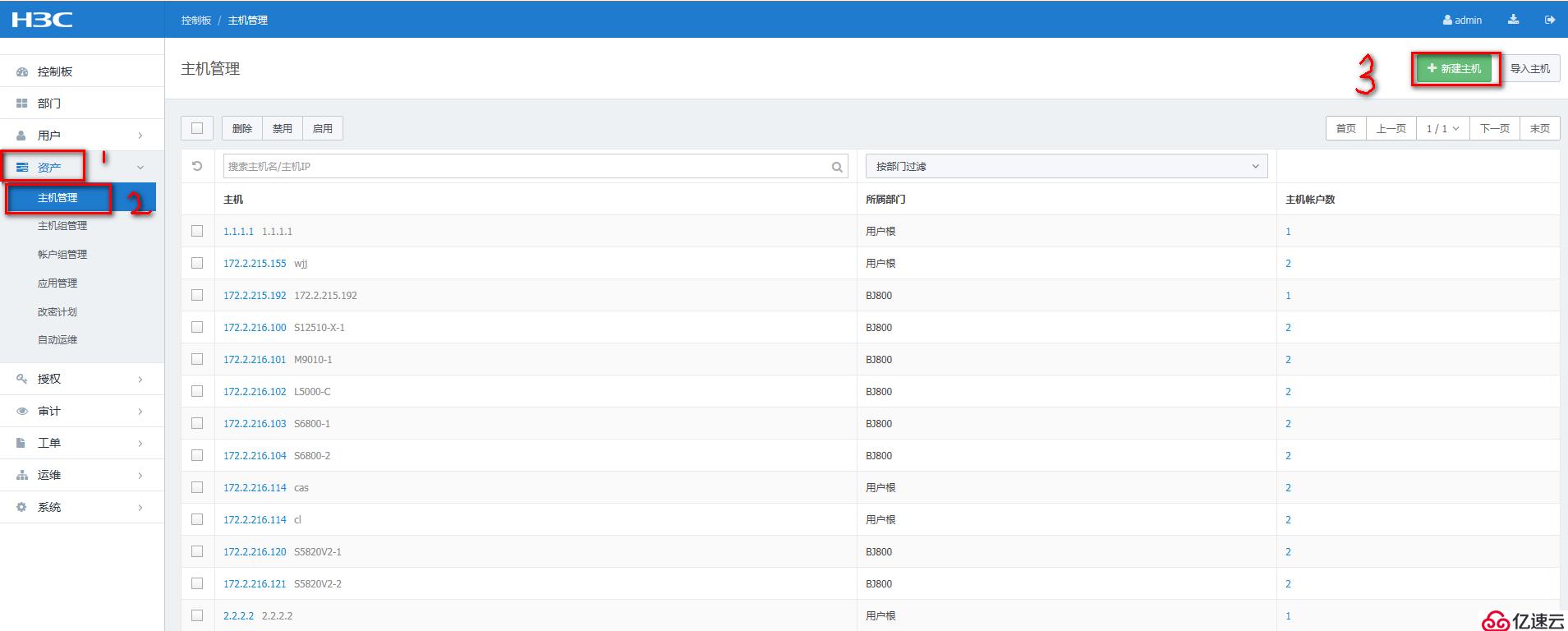Viewport: 1568px width, 631px height.
Task: Open 改密计划 in the sidebar
Action: pyautogui.click(x=57, y=312)
